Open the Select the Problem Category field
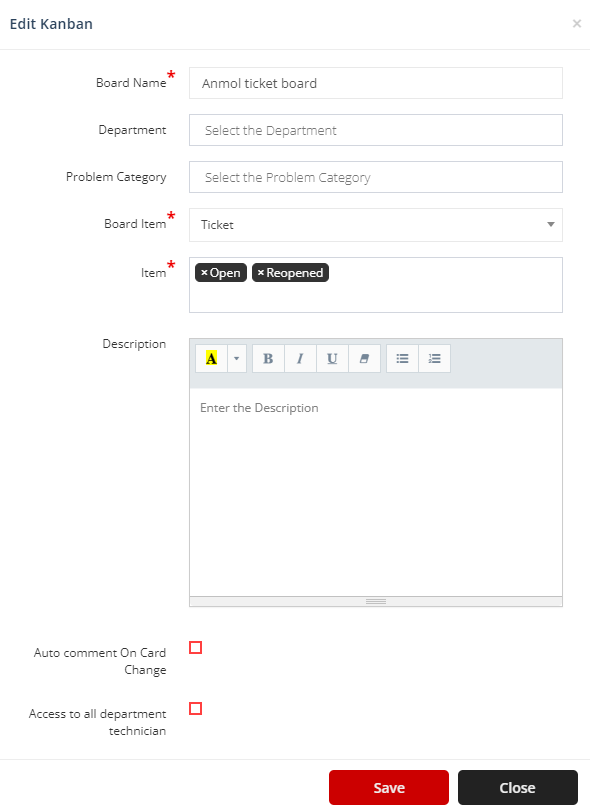590x810 pixels. click(x=376, y=177)
